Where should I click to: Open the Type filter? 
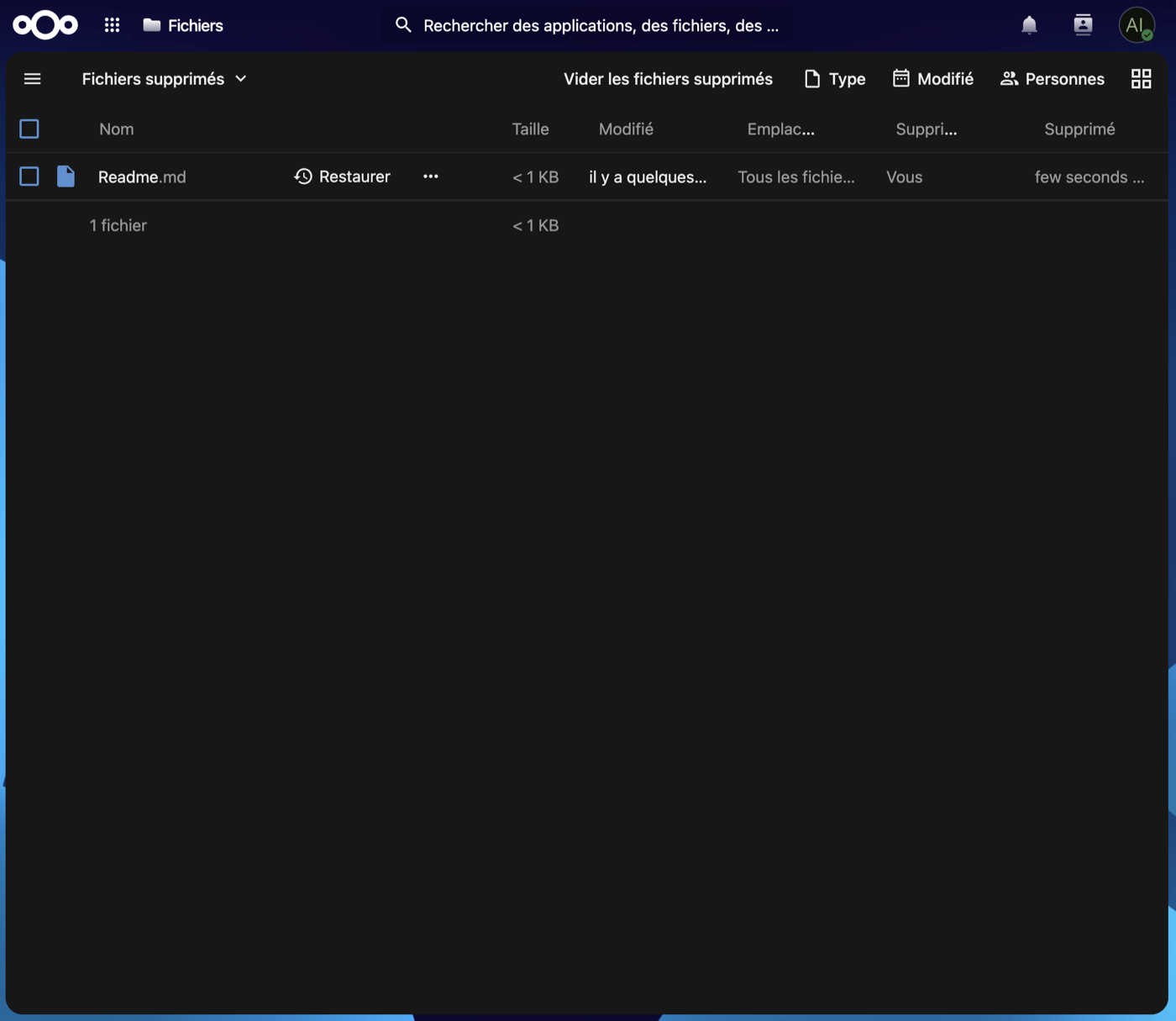834,79
